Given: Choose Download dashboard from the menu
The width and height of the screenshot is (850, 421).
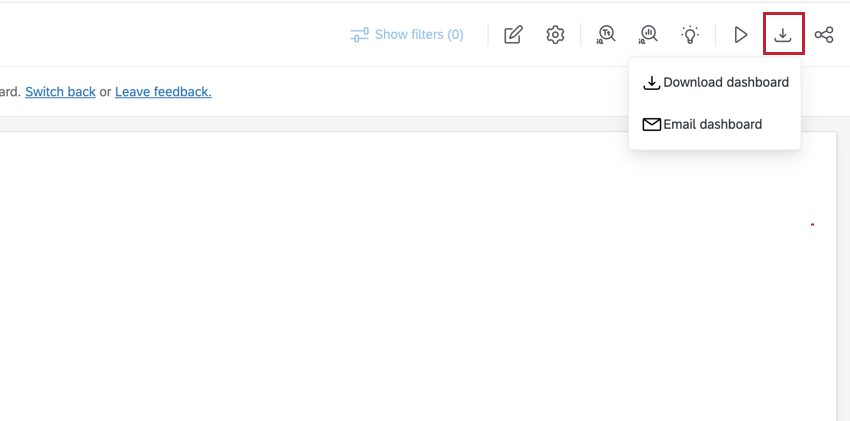Looking at the screenshot, I should pos(714,82).
